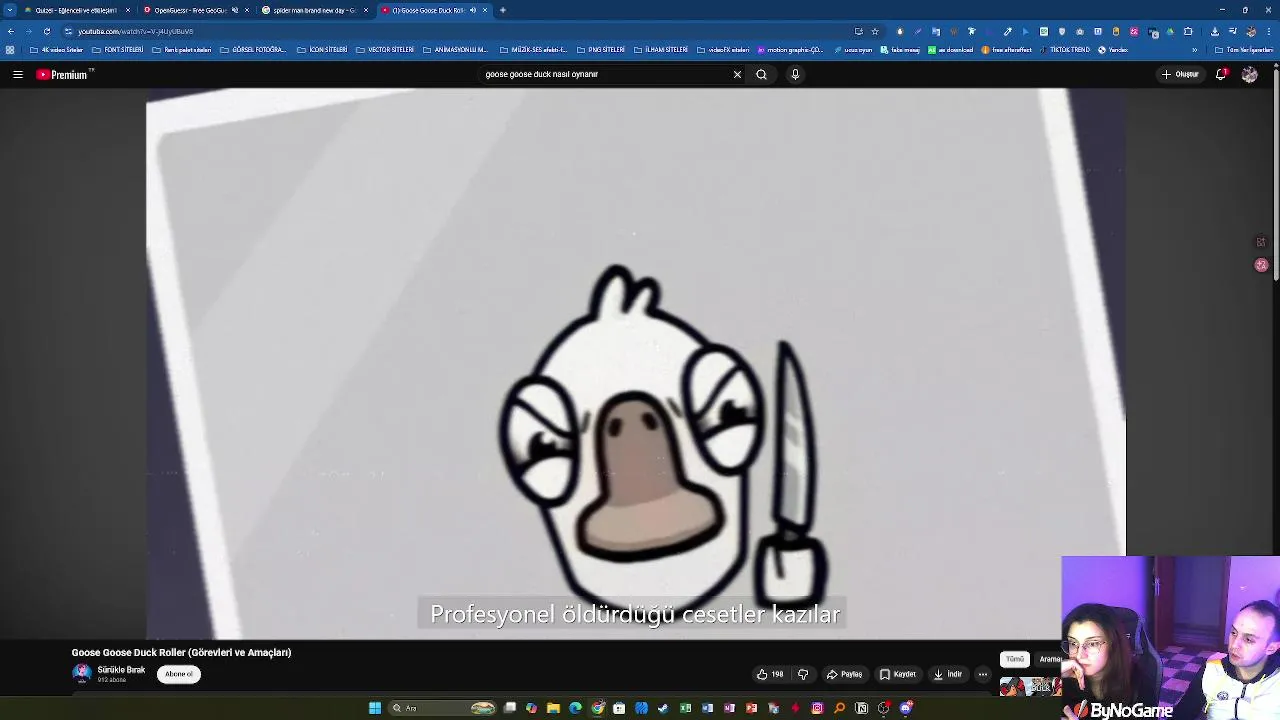Open Discord from the taskbar
1280x720 pixels.
pos(906,708)
